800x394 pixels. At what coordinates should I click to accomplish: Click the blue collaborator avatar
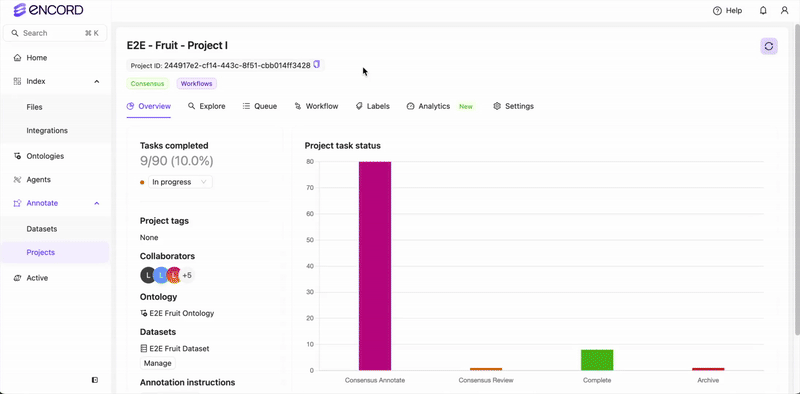click(161, 276)
